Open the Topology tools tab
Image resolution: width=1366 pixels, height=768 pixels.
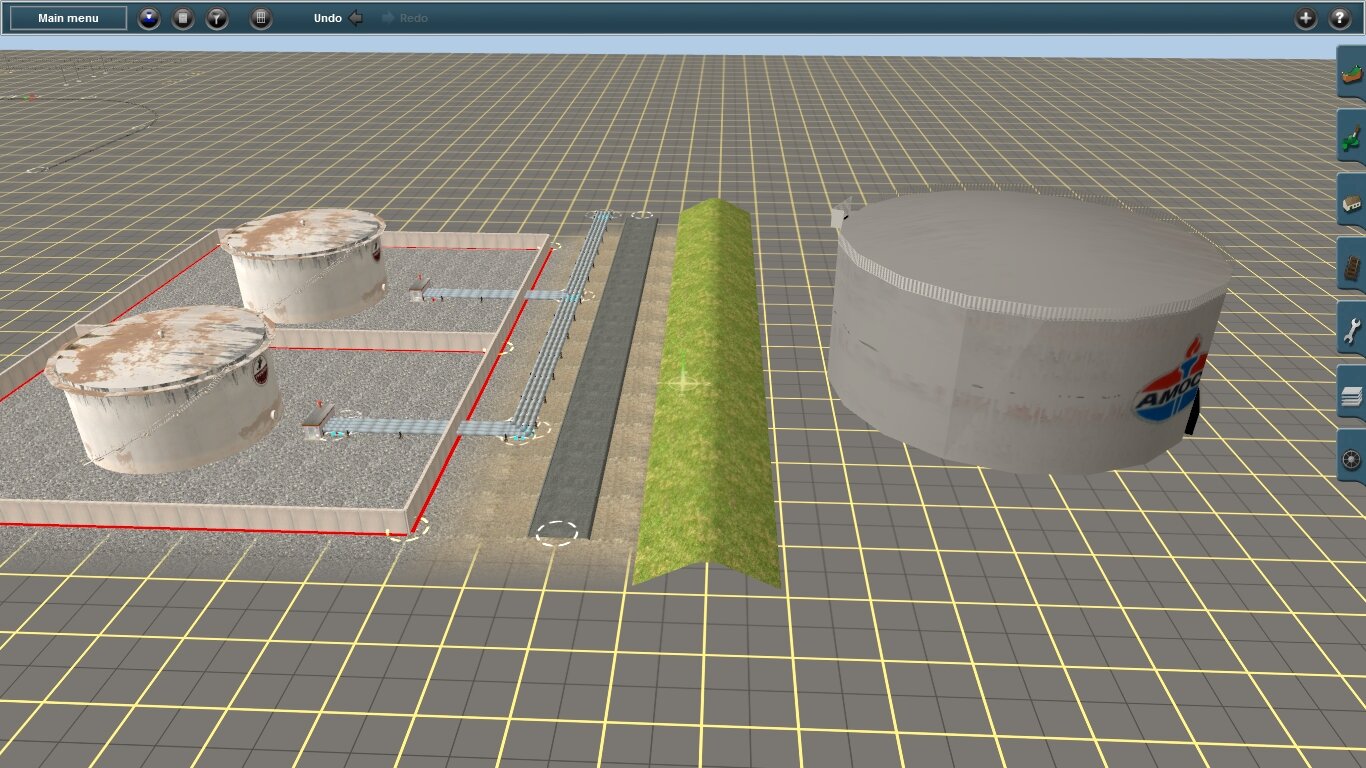tap(1351, 72)
